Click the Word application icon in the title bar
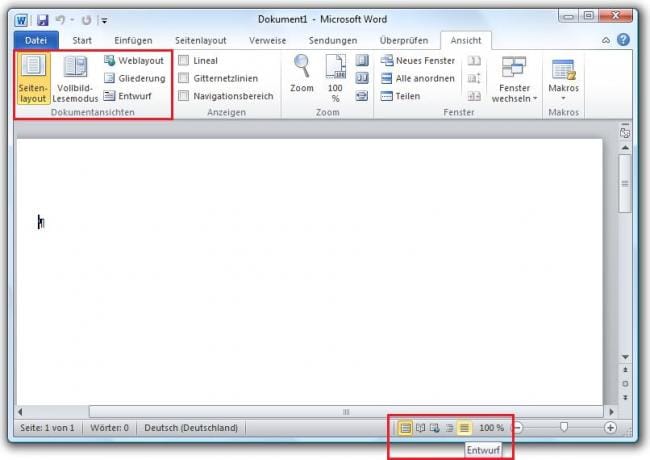 (x=21, y=20)
